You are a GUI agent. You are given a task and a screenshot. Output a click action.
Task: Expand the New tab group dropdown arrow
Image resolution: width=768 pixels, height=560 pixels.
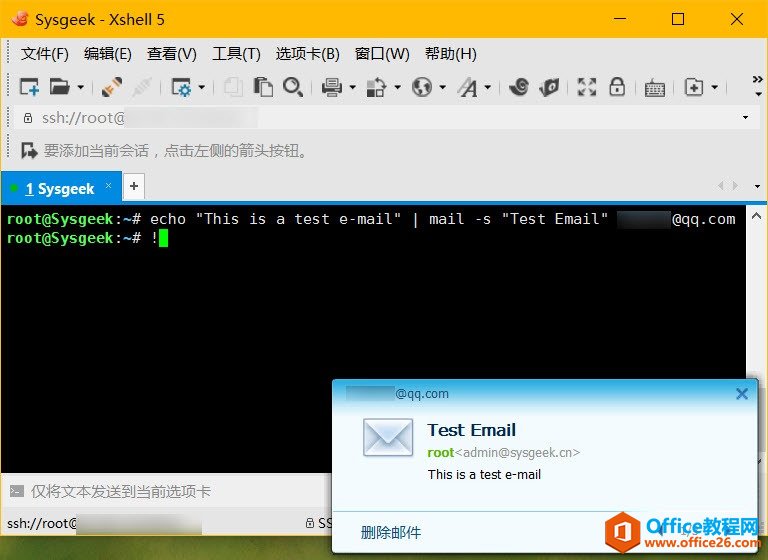pyautogui.click(x=715, y=88)
